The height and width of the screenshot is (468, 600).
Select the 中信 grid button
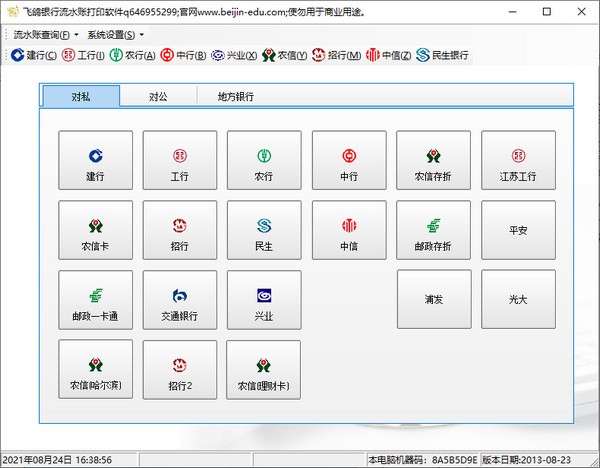(349, 230)
